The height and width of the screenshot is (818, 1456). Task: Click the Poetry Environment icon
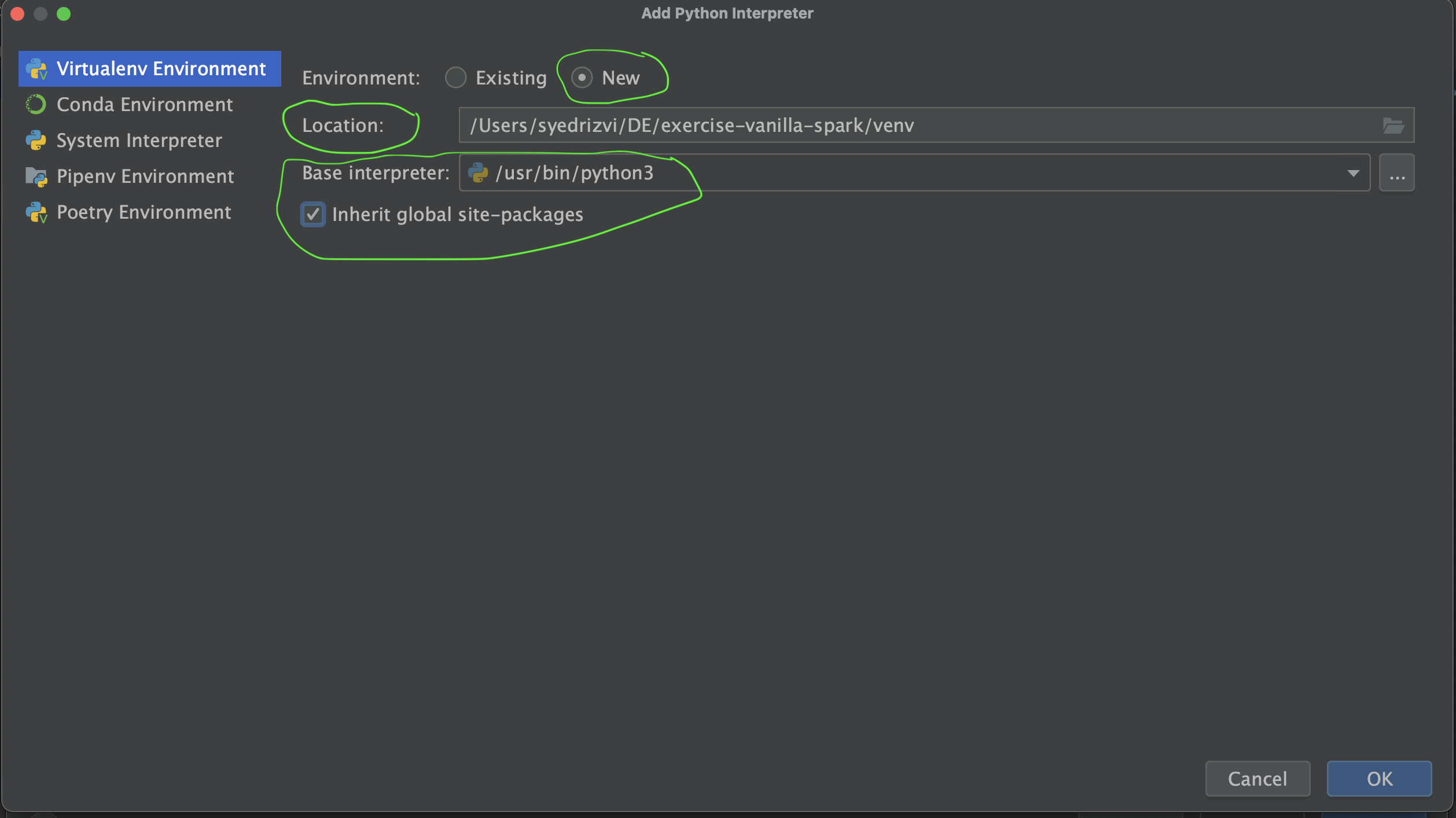[x=36, y=212]
